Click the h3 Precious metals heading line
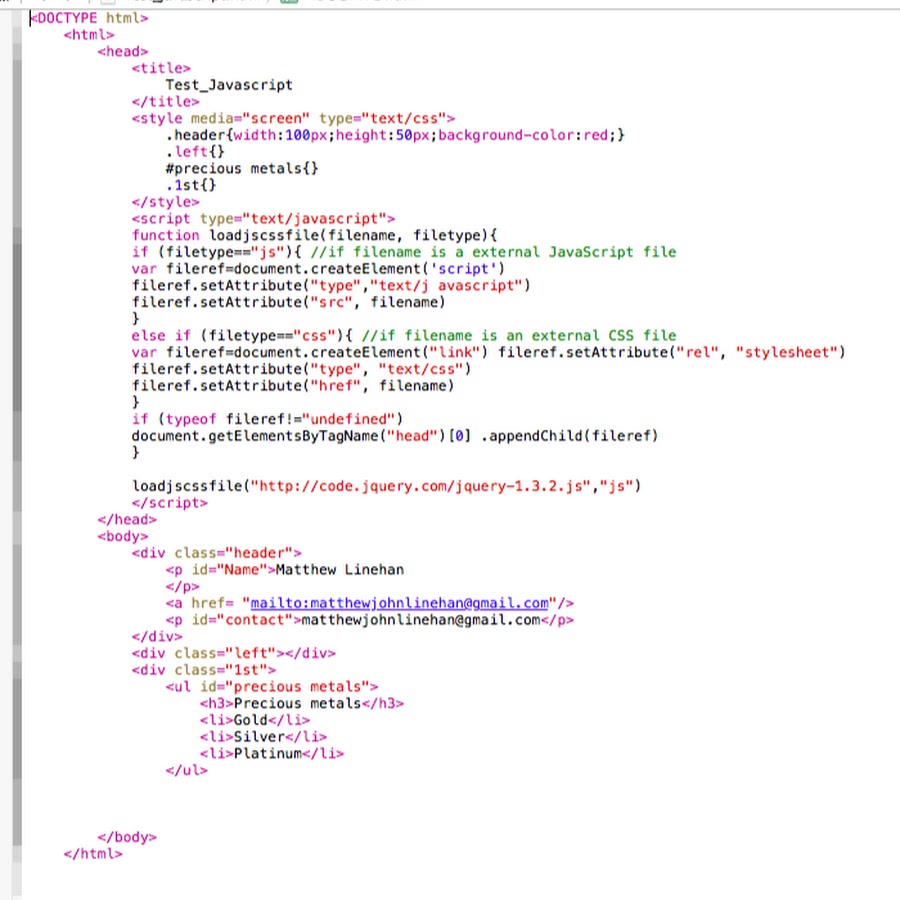 pos(301,703)
